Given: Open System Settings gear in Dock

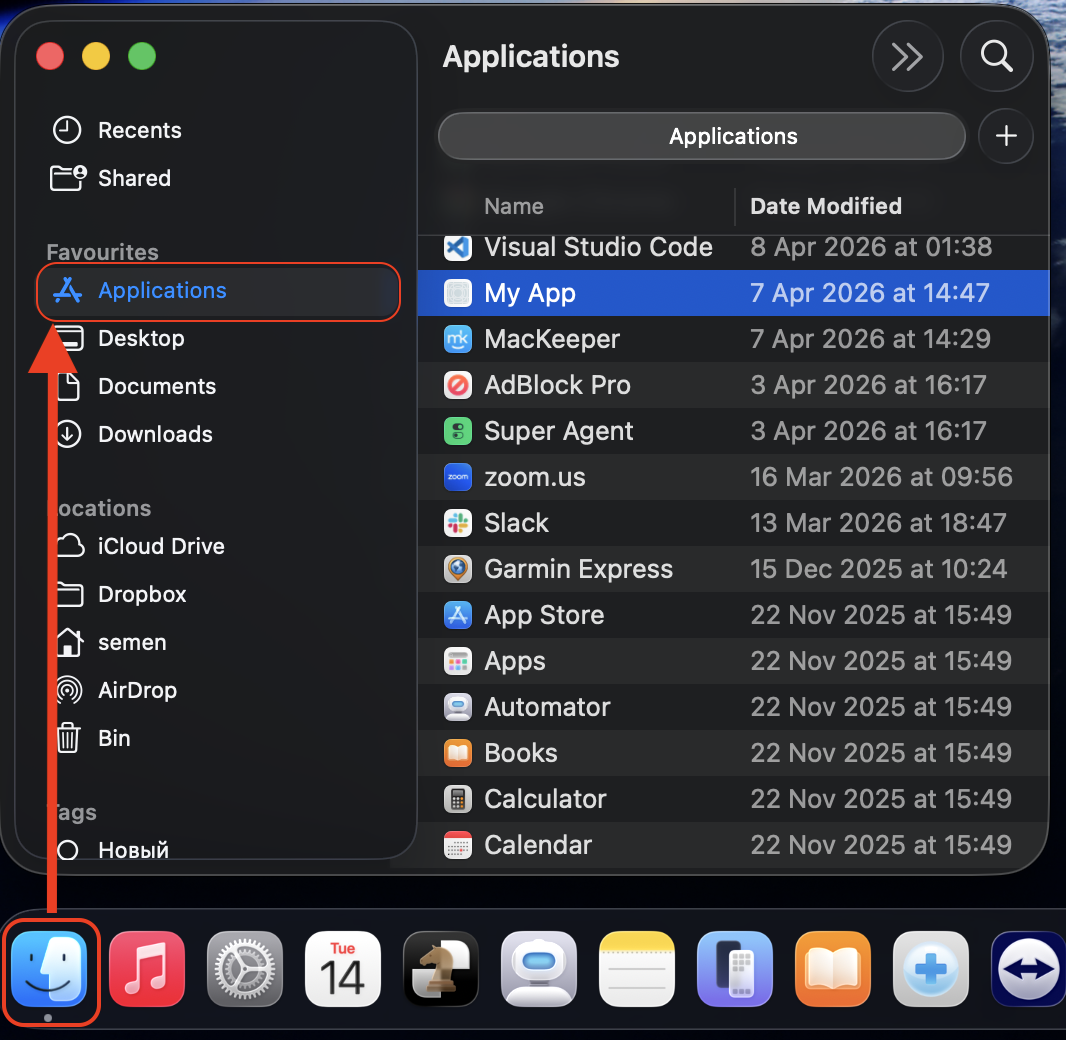Looking at the screenshot, I should pyautogui.click(x=245, y=969).
